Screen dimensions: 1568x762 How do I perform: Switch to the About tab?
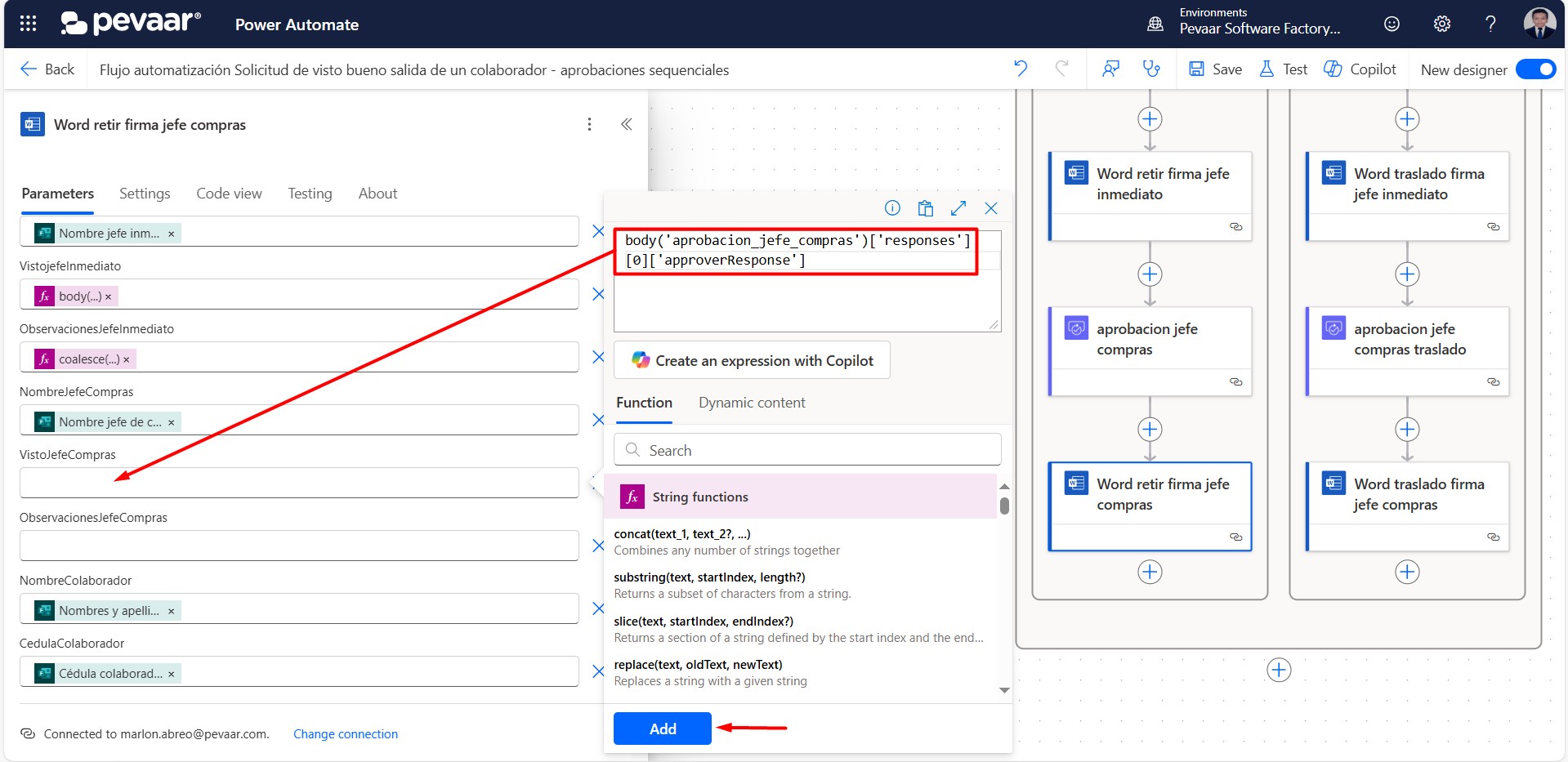point(377,194)
